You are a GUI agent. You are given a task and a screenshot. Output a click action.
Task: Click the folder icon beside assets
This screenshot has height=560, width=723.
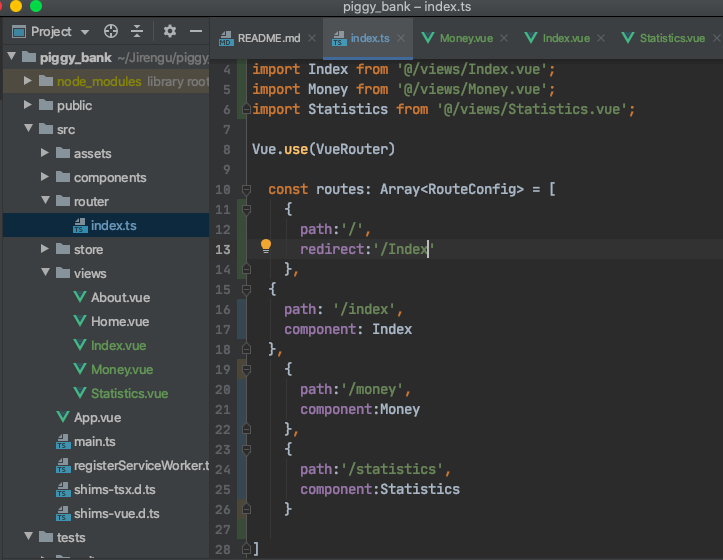tap(63, 153)
